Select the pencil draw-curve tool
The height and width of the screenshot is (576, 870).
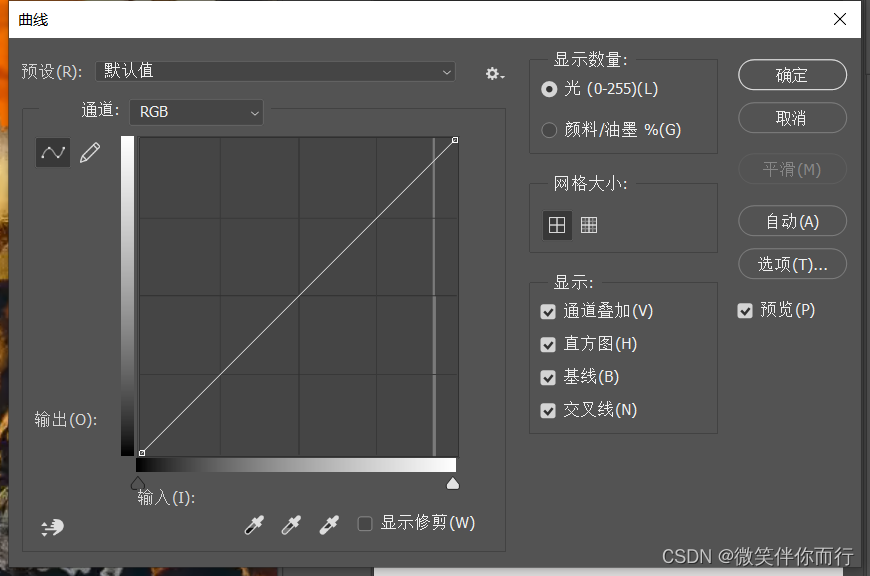pos(90,153)
